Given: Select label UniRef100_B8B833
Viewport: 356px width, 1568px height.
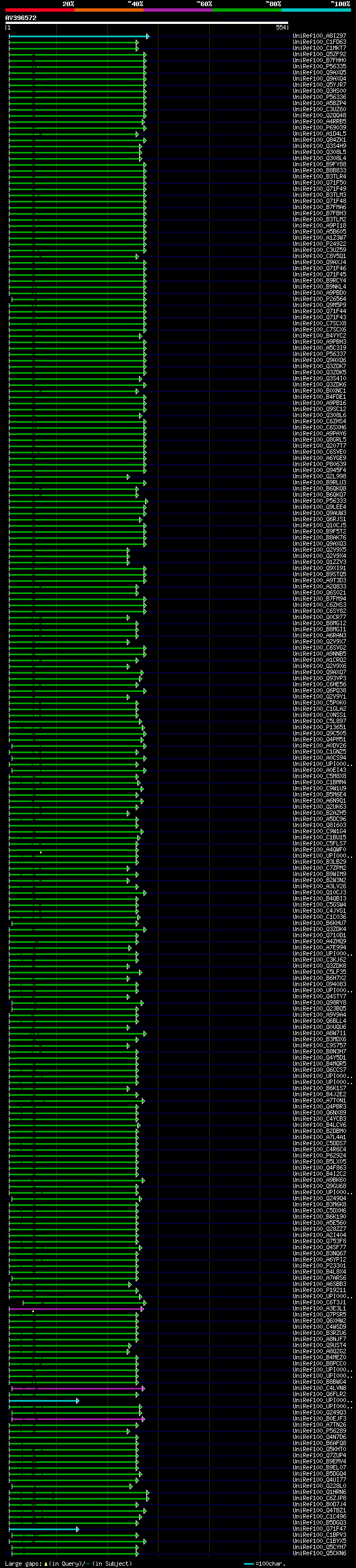Looking at the screenshot, I should pyautogui.click(x=319, y=170).
